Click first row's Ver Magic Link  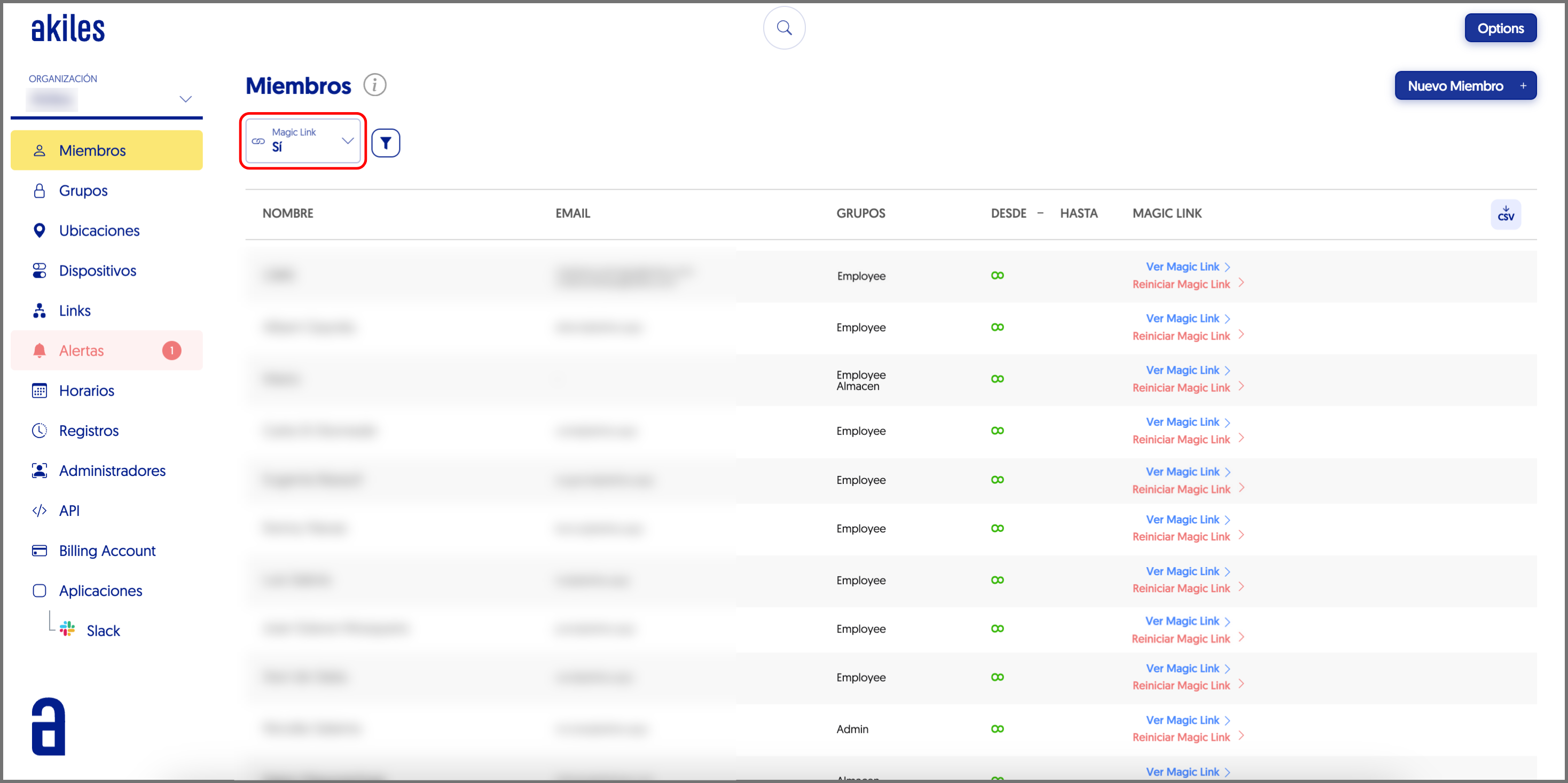pyautogui.click(x=1182, y=267)
